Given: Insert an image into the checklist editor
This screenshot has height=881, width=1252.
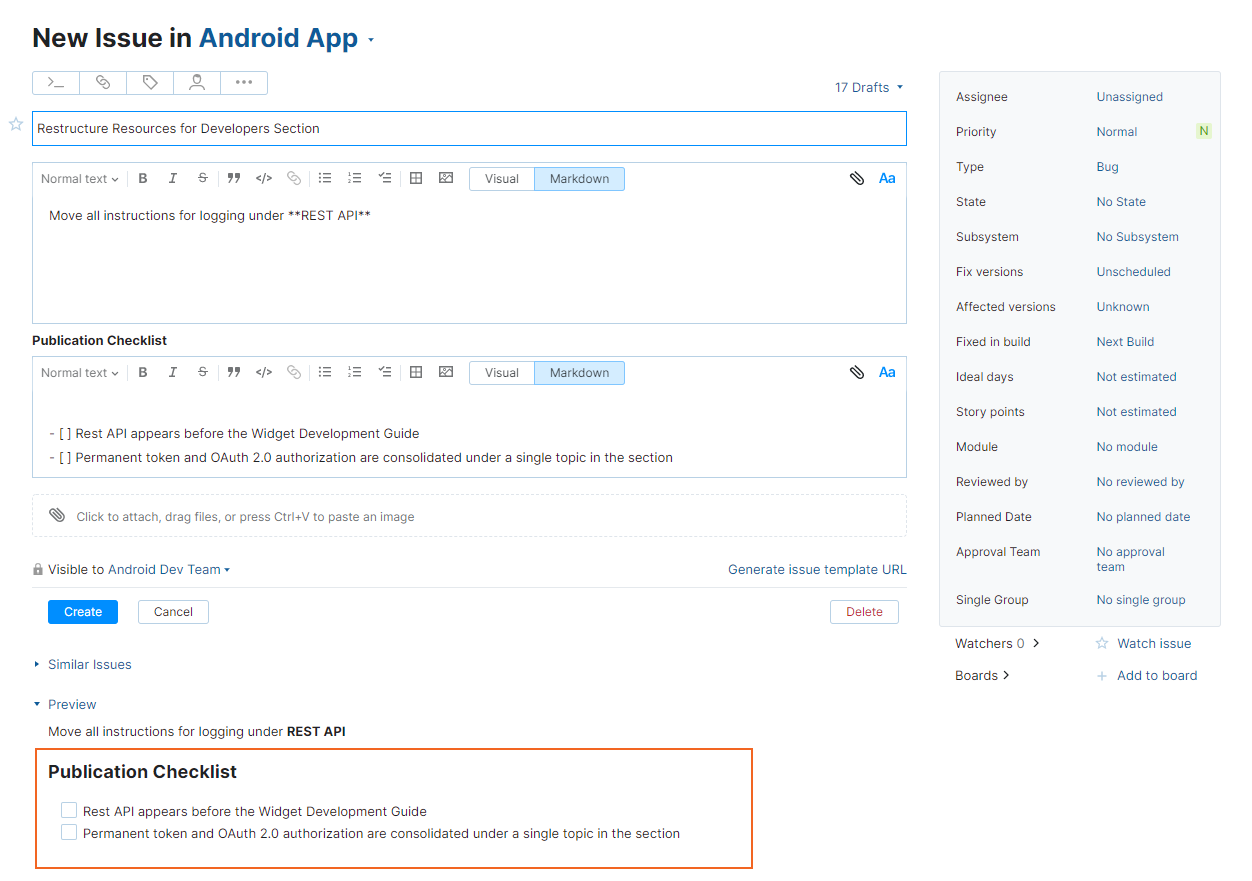Looking at the screenshot, I should pyautogui.click(x=446, y=372).
